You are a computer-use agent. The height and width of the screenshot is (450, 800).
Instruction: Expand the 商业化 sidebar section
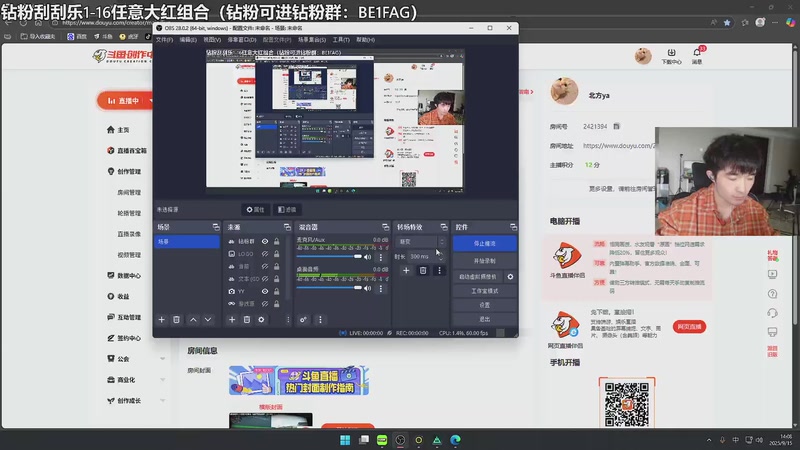[163, 380]
